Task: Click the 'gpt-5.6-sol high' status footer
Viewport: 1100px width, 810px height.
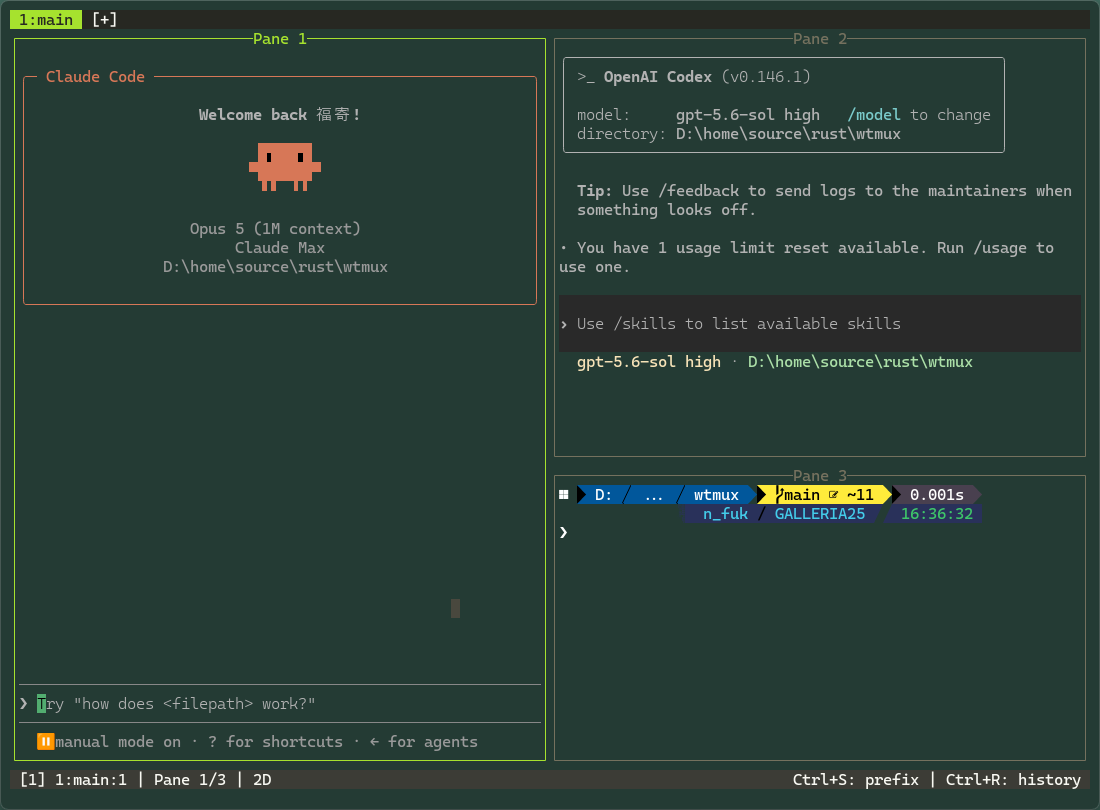Action: coord(649,362)
